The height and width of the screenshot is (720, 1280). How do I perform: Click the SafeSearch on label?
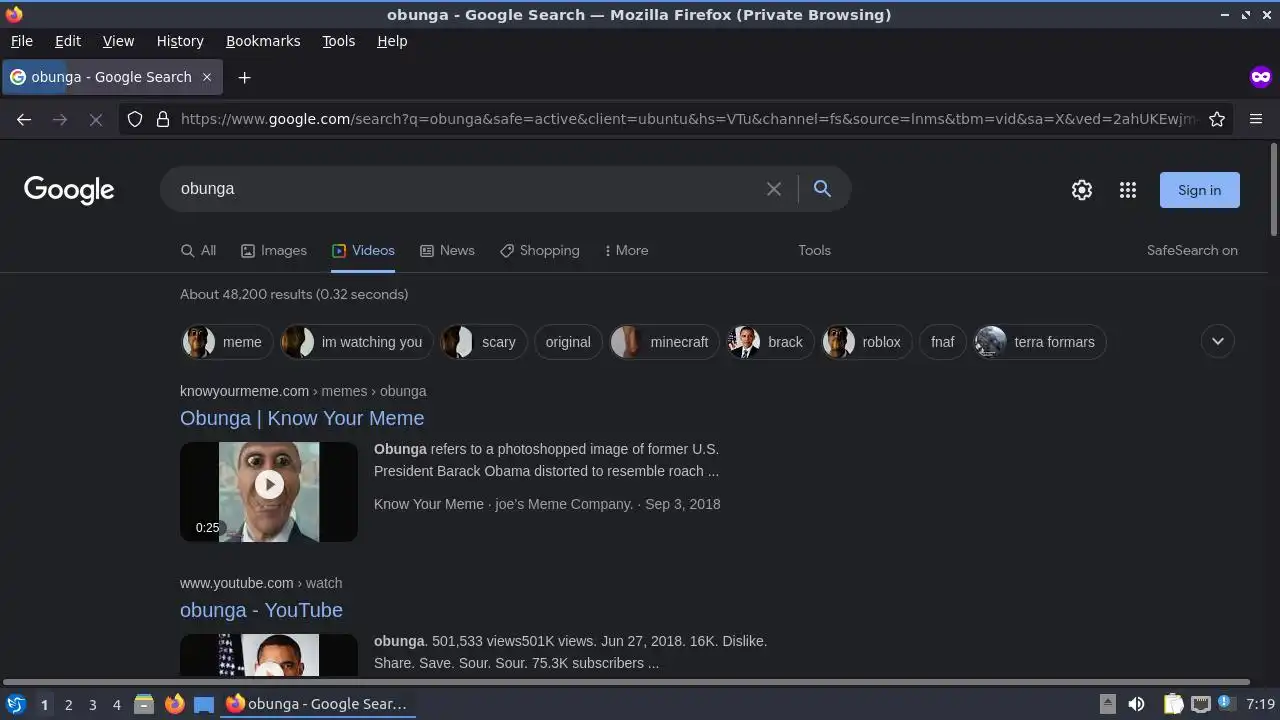pos(1192,250)
